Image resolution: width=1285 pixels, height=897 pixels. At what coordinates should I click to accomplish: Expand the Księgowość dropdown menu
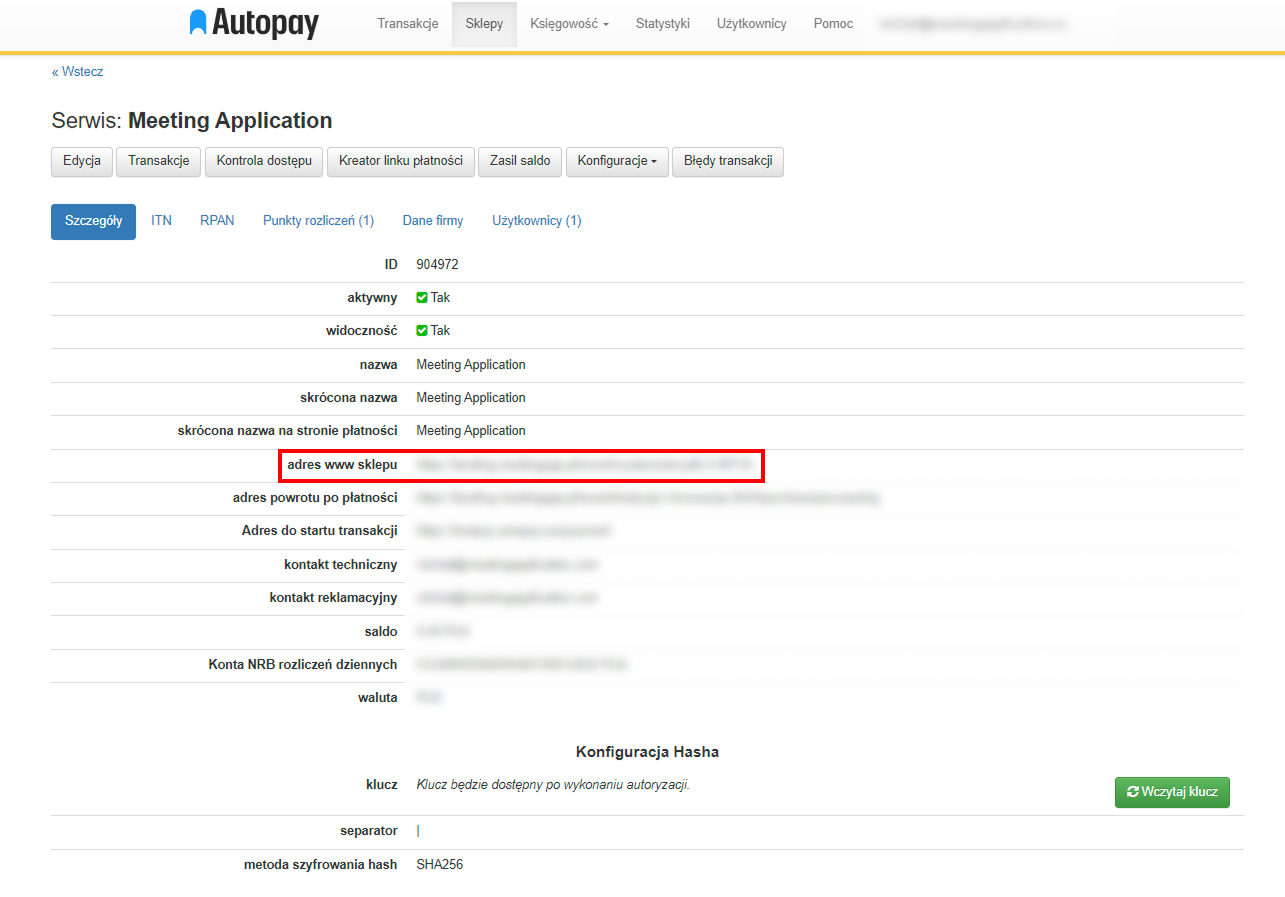(x=569, y=24)
